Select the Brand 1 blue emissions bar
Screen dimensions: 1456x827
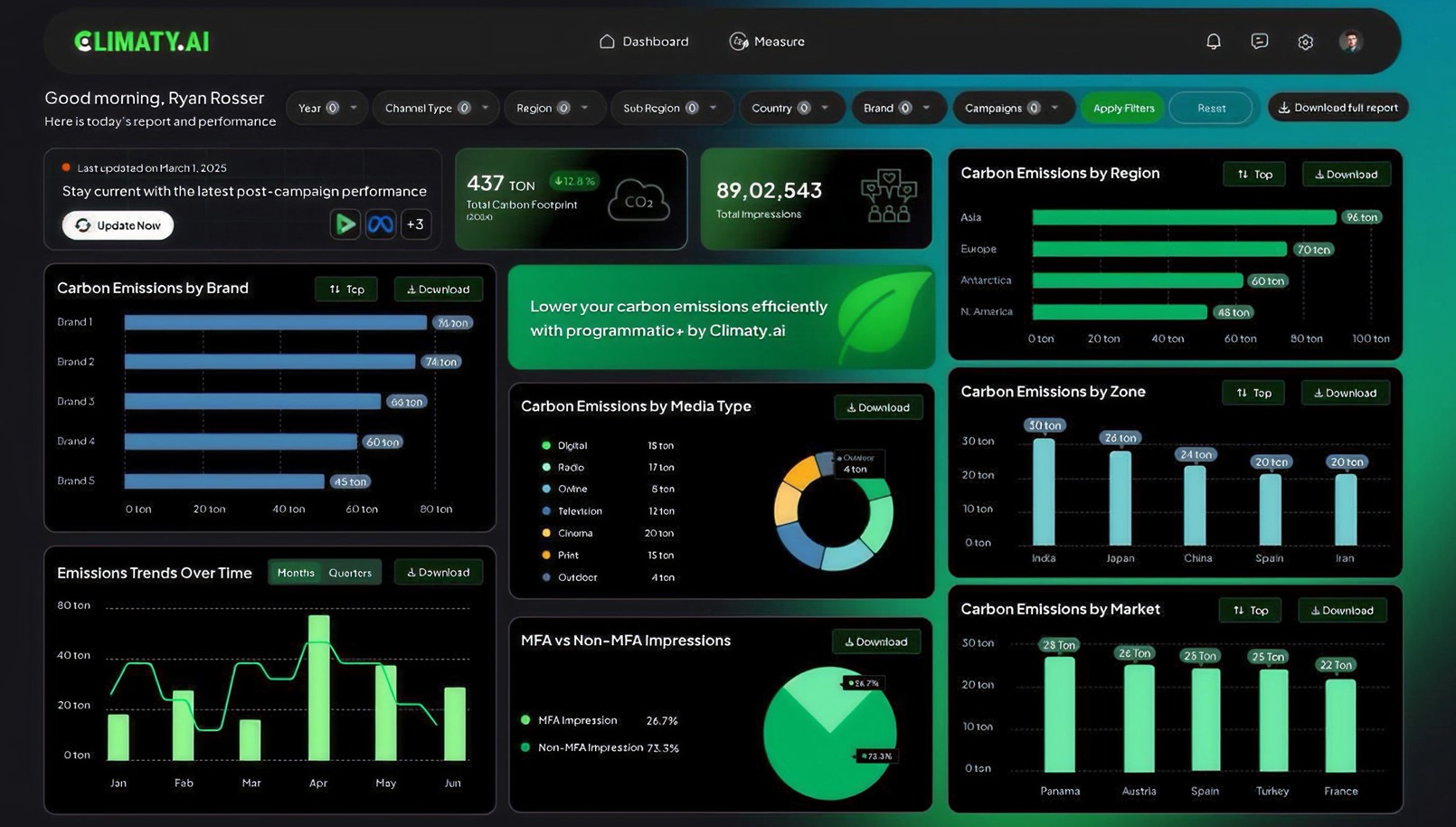tap(276, 322)
